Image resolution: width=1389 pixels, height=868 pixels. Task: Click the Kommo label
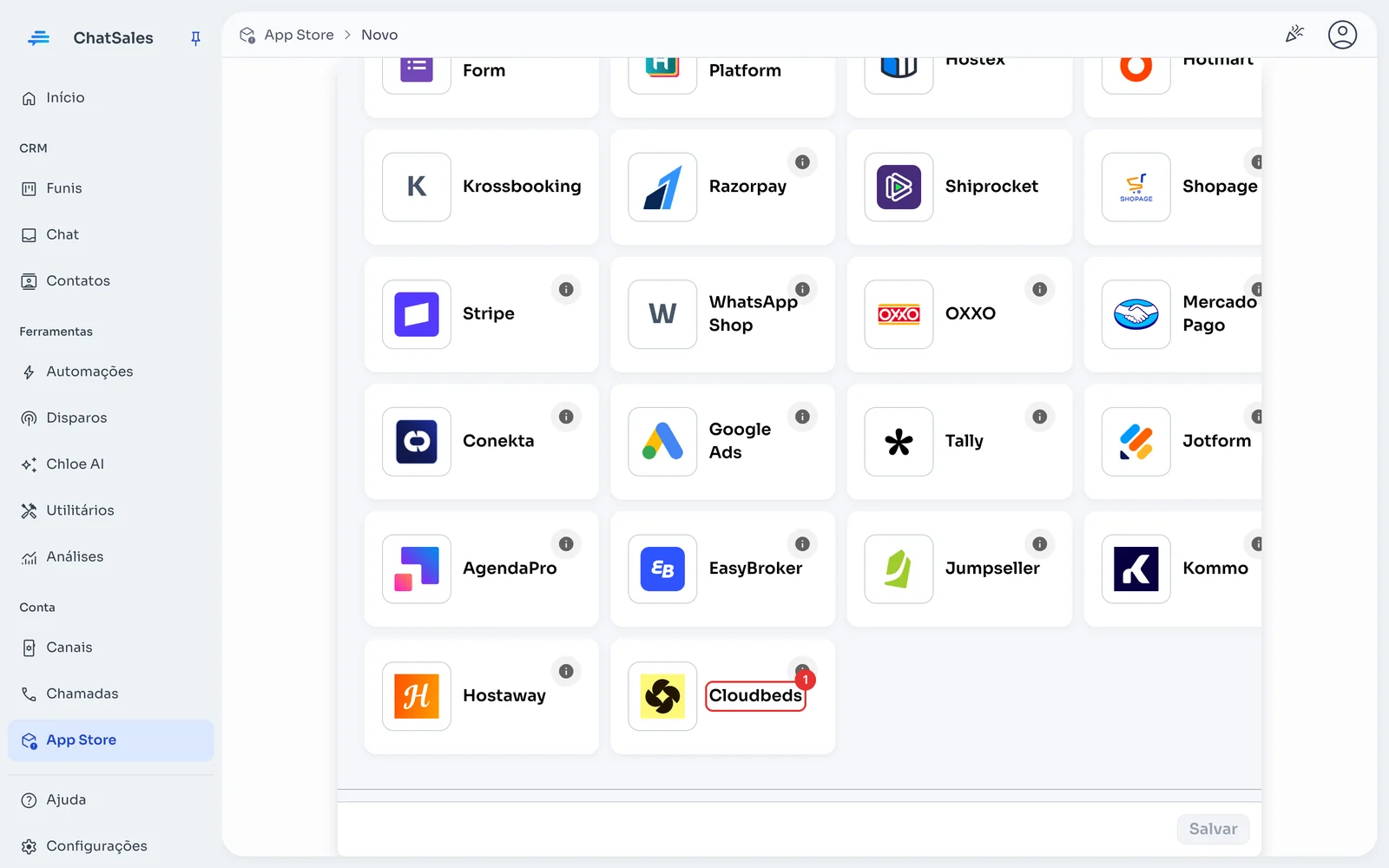tap(1215, 569)
